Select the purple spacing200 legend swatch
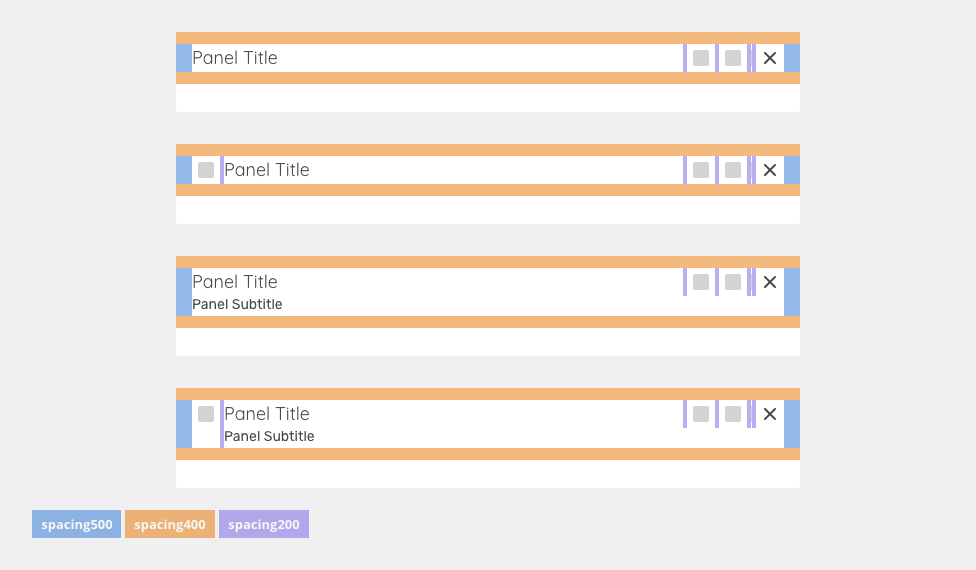This screenshot has width=976, height=570. pyautogui.click(x=264, y=524)
